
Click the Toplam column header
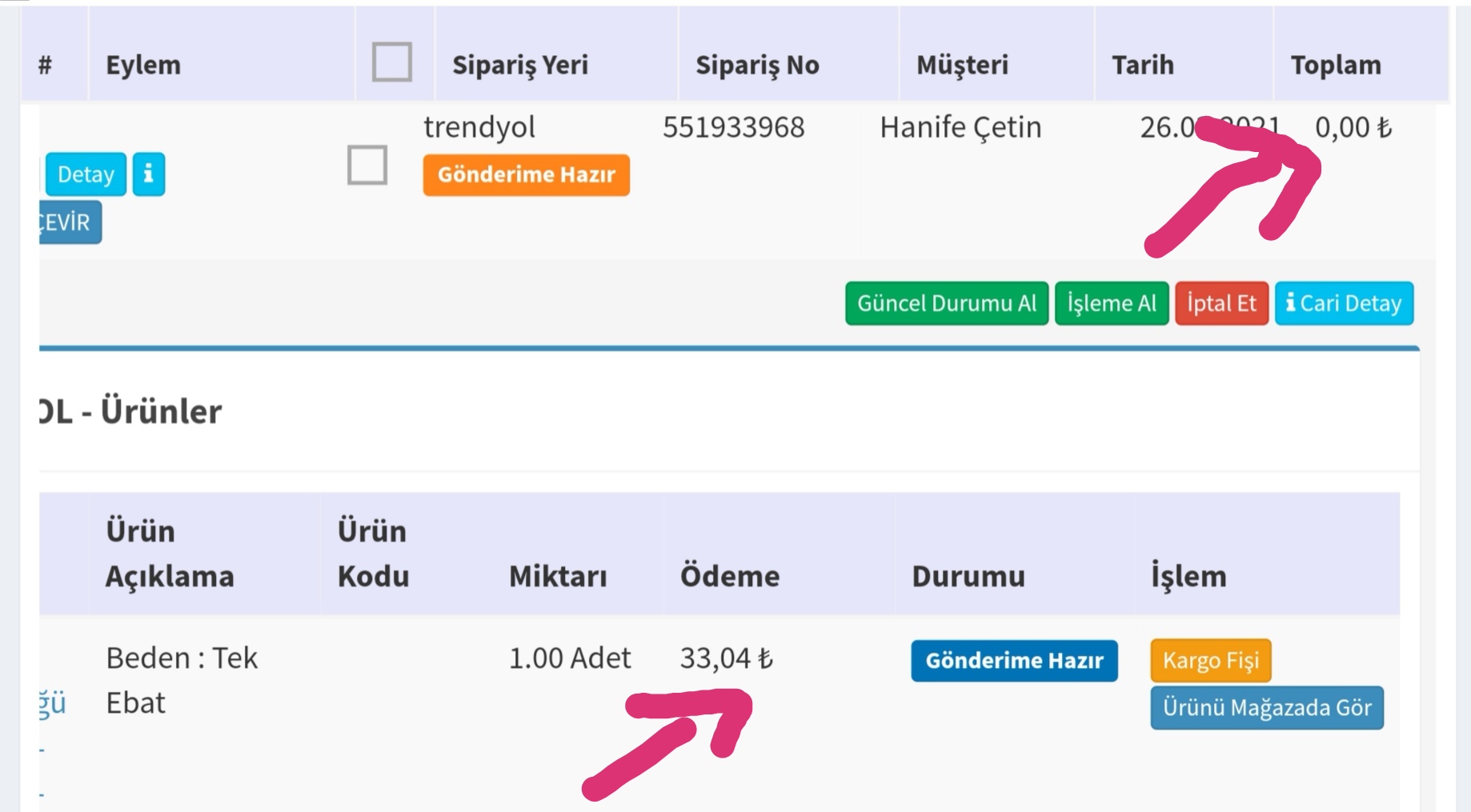pyautogui.click(x=1335, y=65)
